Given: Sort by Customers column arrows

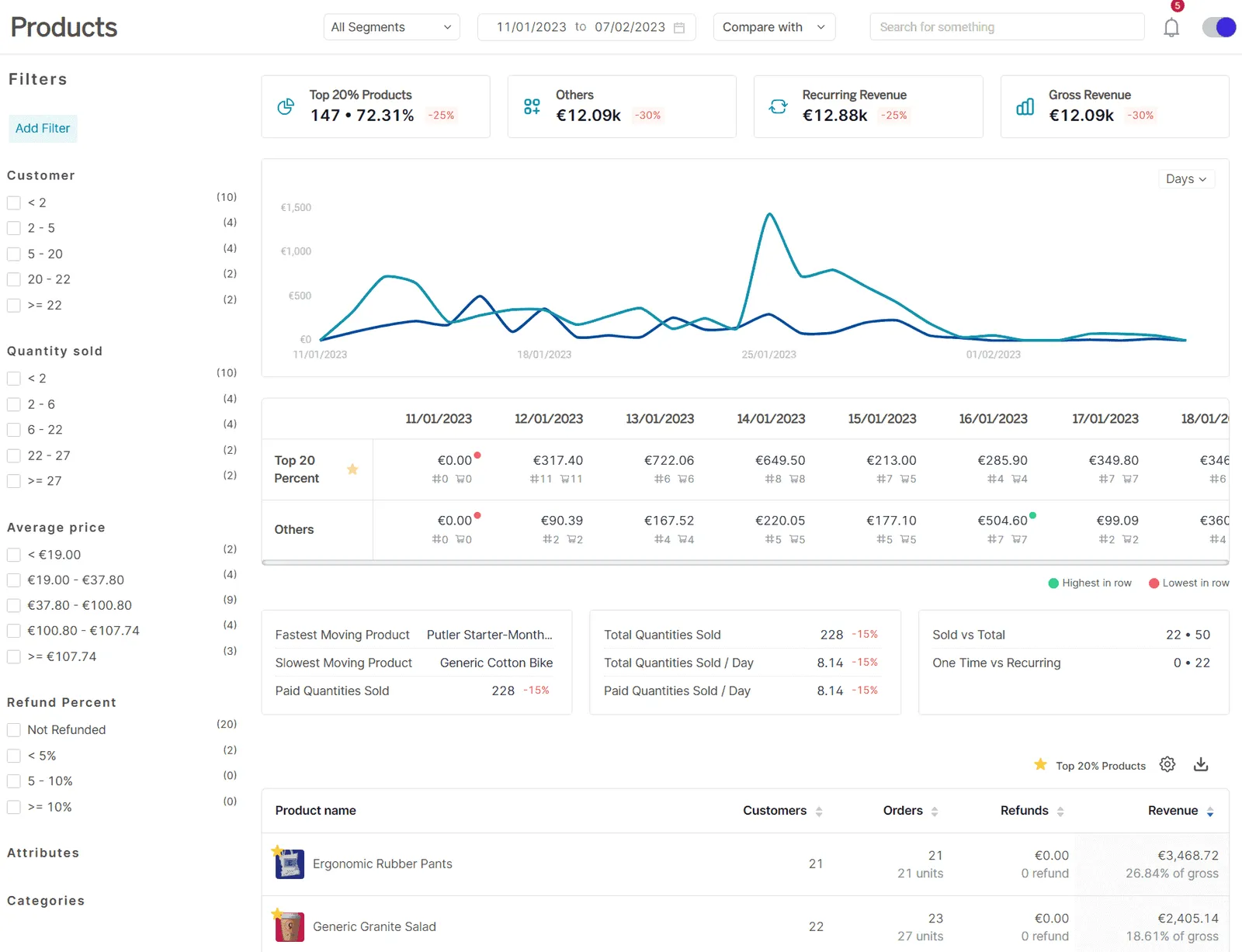Looking at the screenshot, I should coord(819,811).
